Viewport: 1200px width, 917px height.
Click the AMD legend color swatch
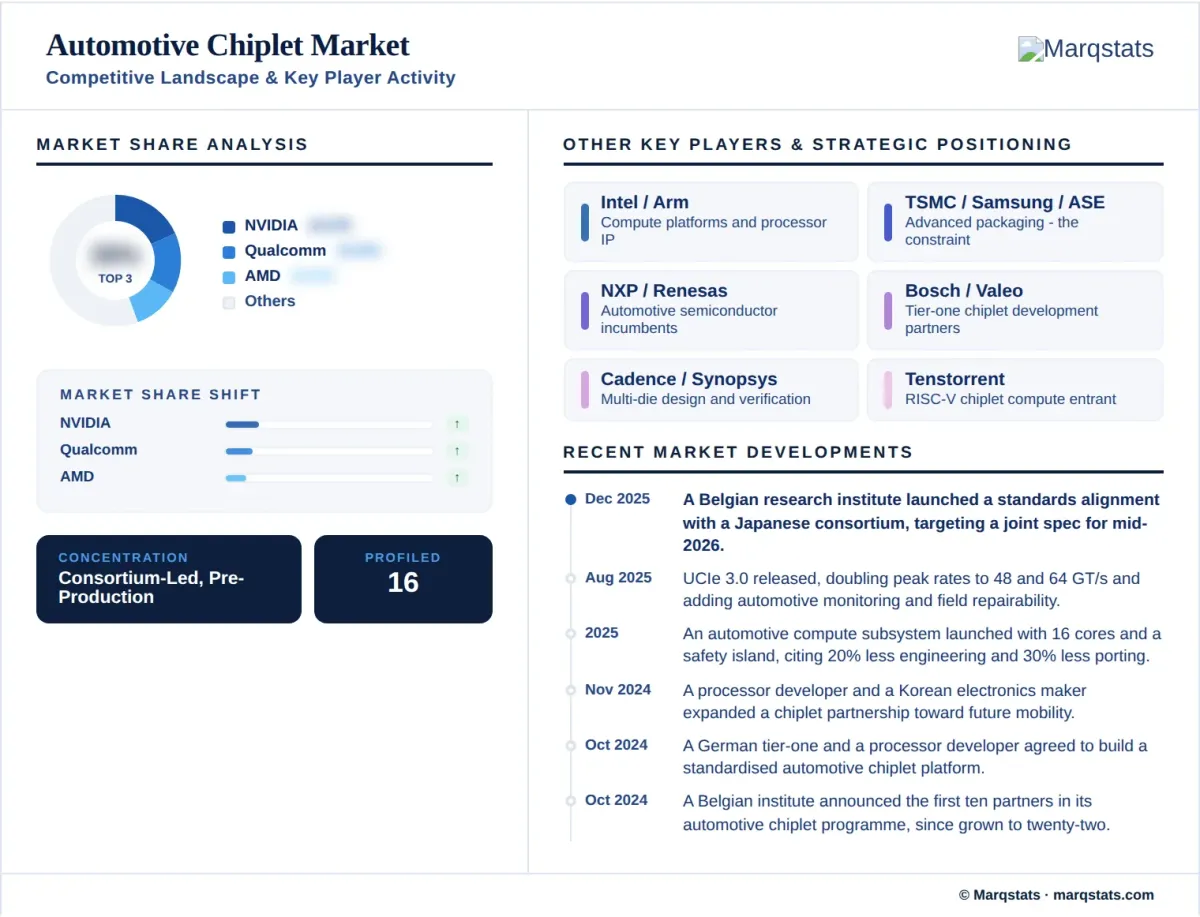[229, 277]
